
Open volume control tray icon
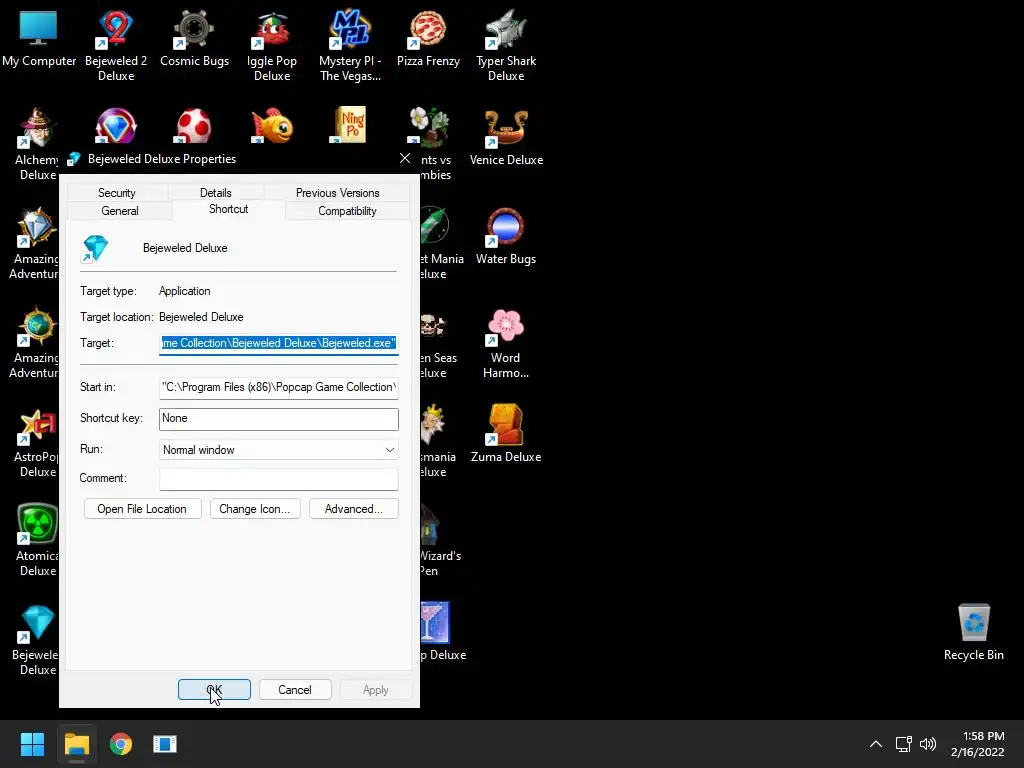click(x=927, y=744)
